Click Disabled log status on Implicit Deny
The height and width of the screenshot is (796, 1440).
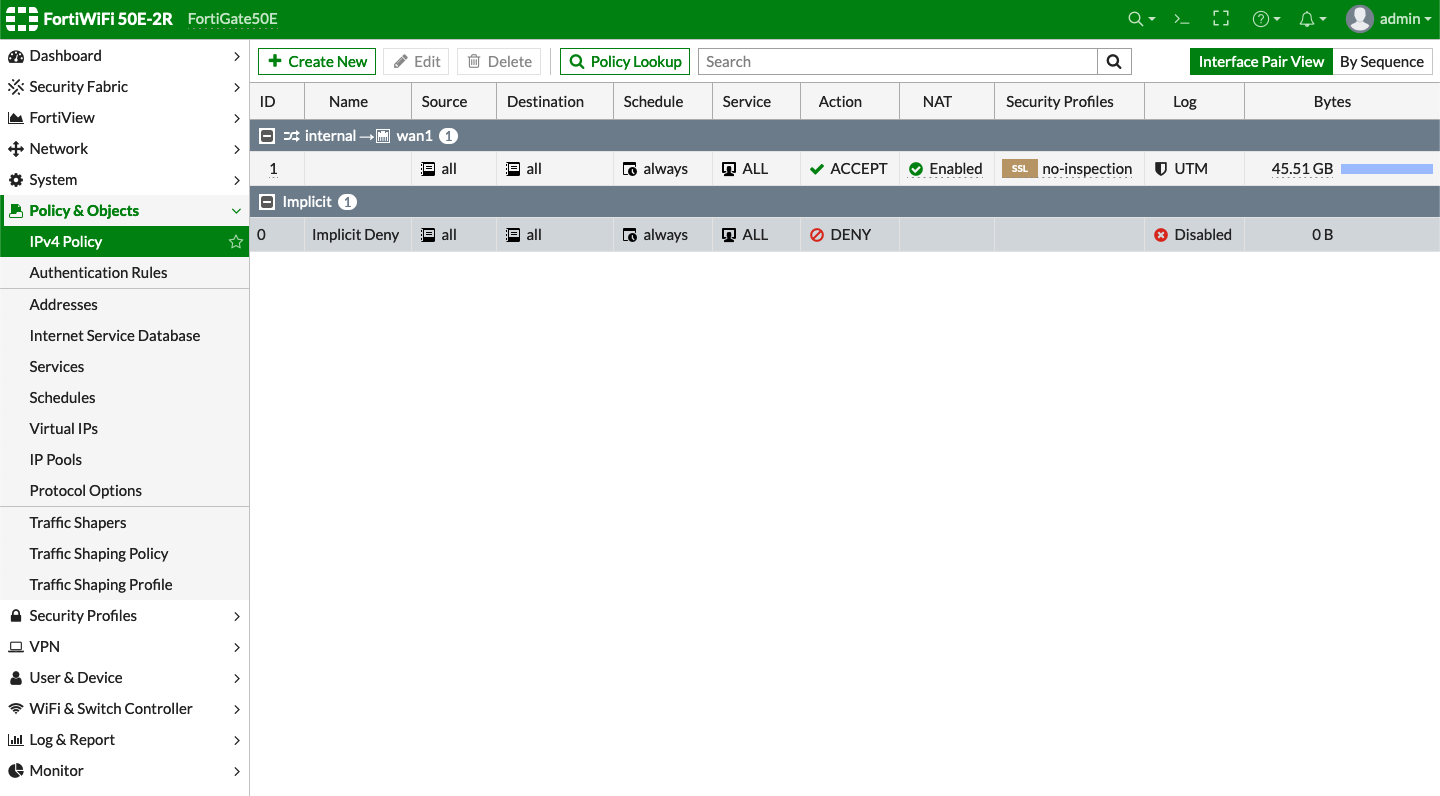(1194, 234)
